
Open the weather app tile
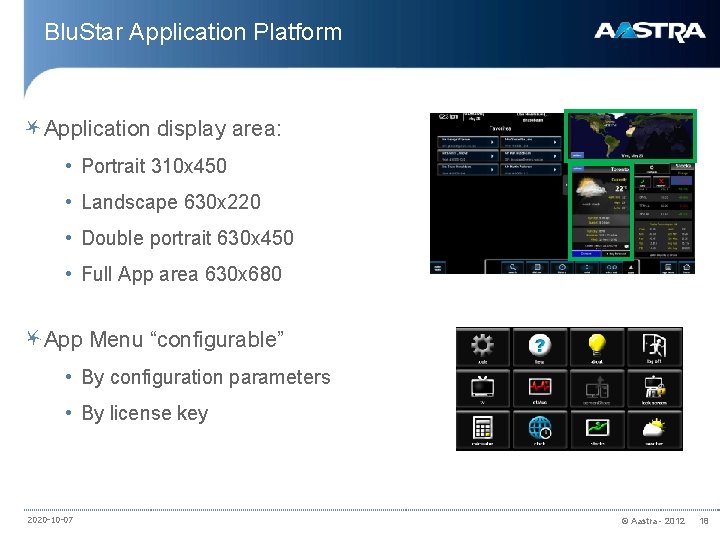pyautogui.click(x=654, y=430)
